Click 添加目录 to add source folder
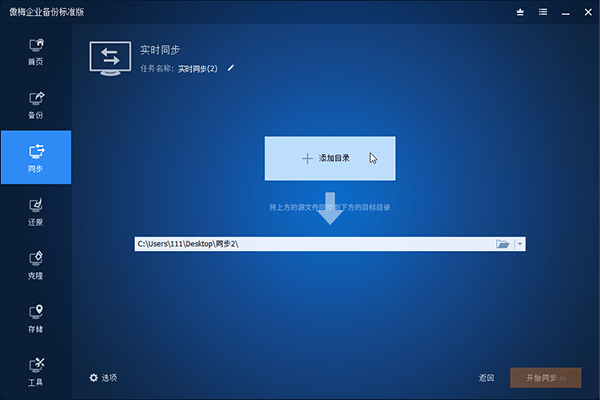The width and height of the screenshot is (600, 400). click(330, 158)
